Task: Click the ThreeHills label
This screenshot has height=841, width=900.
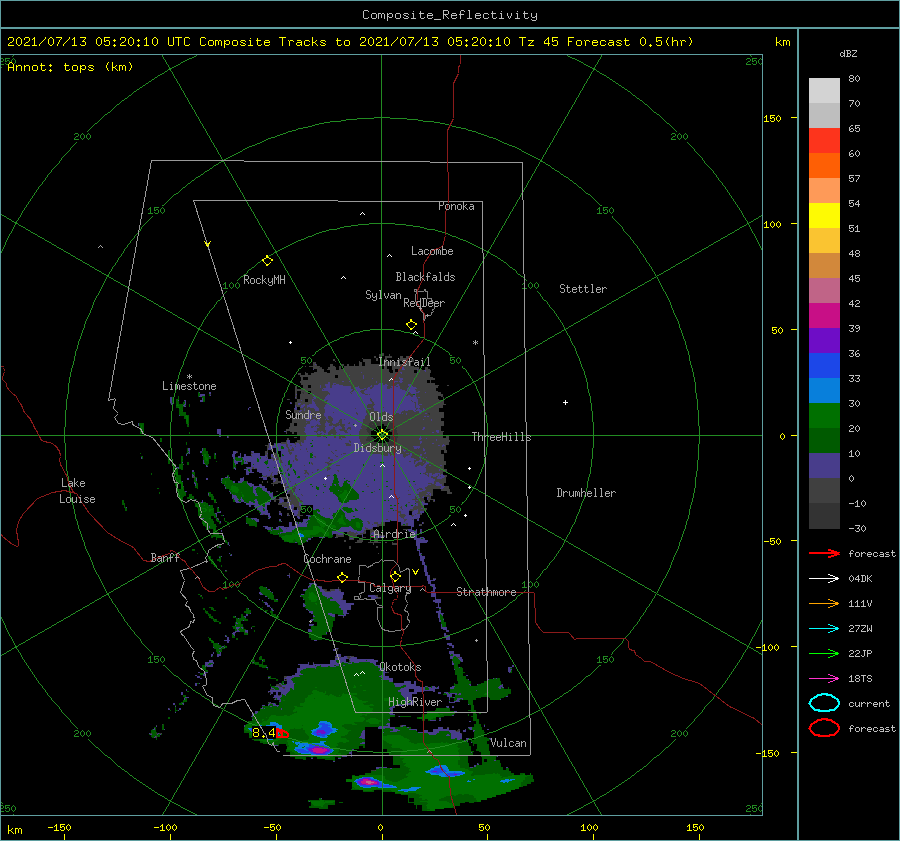Action: point(501,437)
